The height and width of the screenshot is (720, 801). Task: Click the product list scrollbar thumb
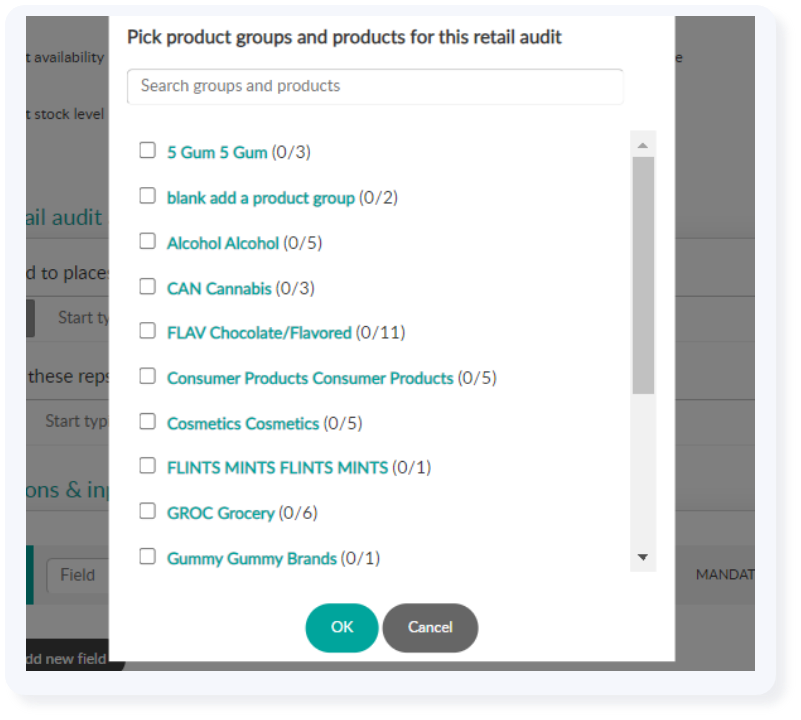643,275
